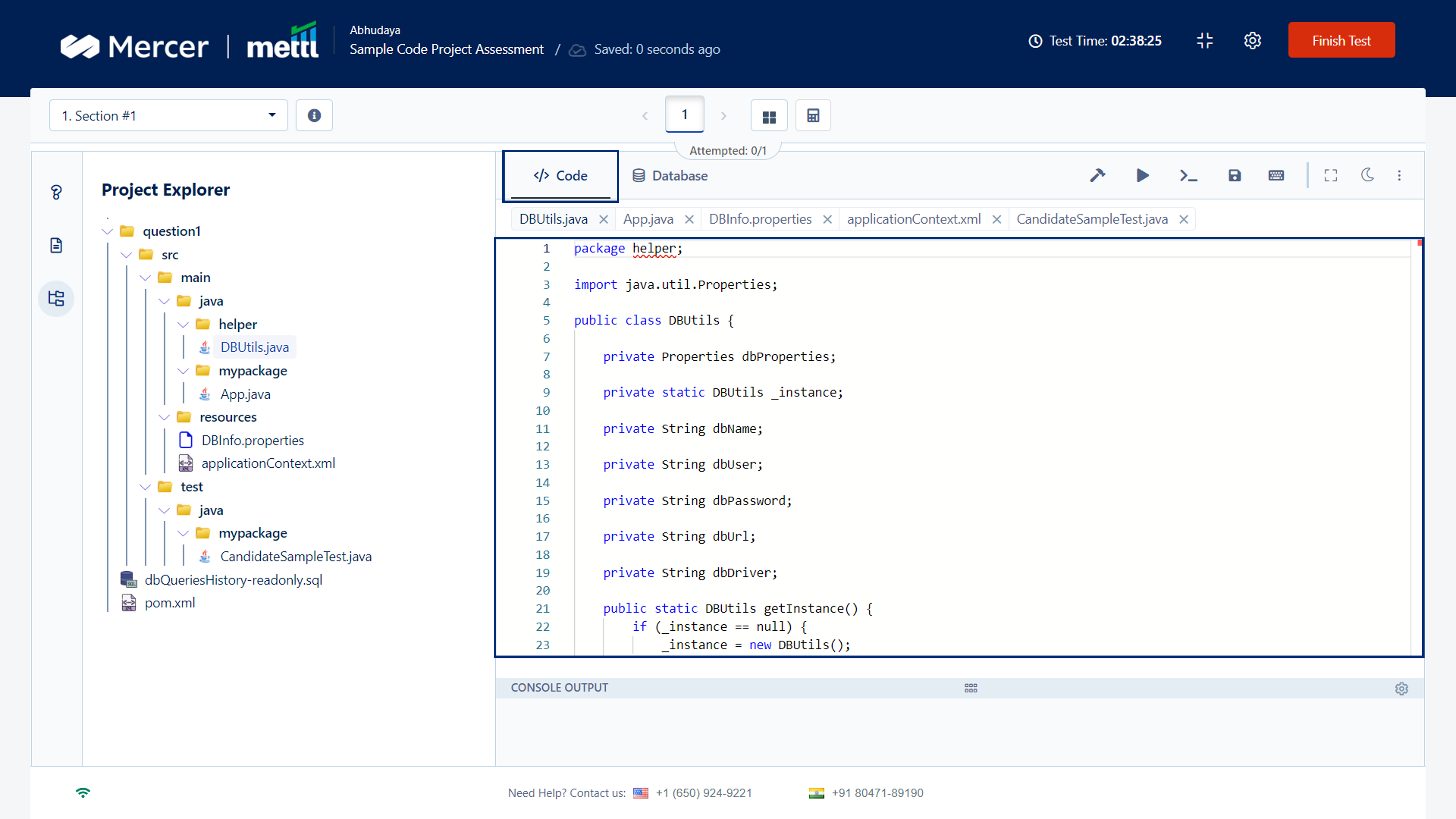The width and height of the screenshot is (1456, 819).
Task: Open applicationContext.xml in the explorer tree
Action: (x=268, y=464)
